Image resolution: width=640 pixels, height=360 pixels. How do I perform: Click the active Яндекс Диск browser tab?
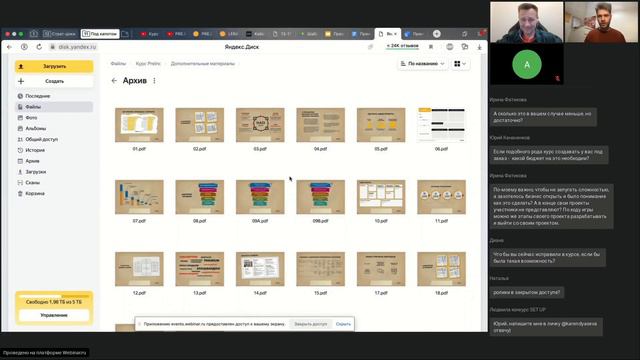tap(388, 34)
